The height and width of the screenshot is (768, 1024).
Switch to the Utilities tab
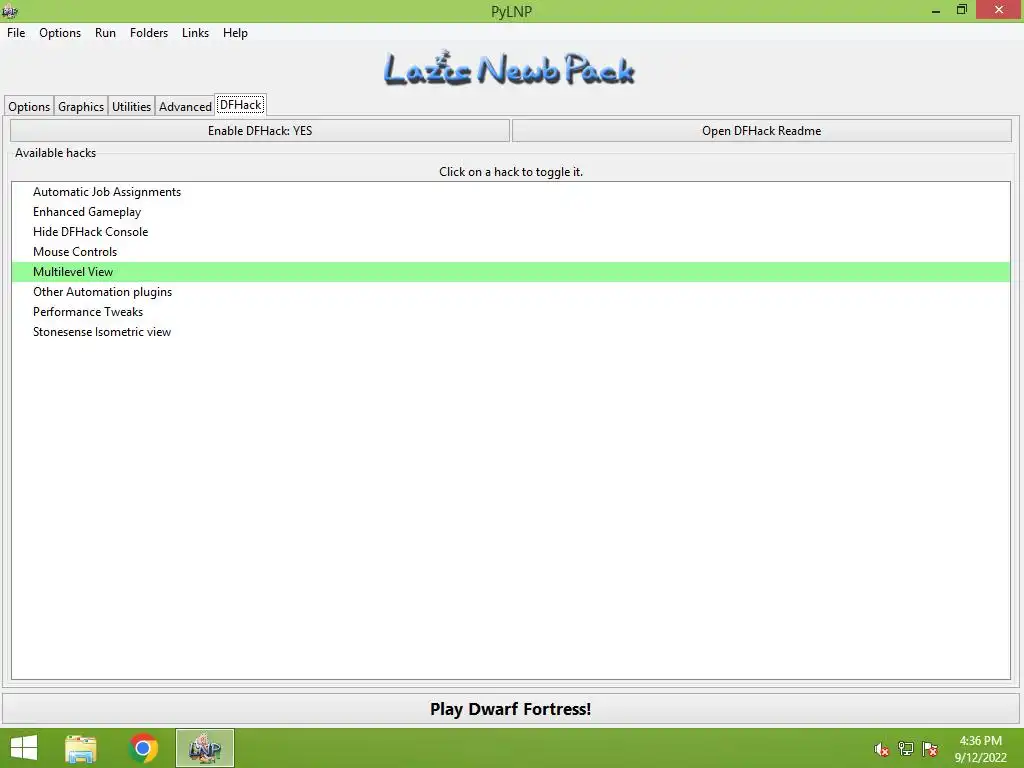[x=131, y=106]
